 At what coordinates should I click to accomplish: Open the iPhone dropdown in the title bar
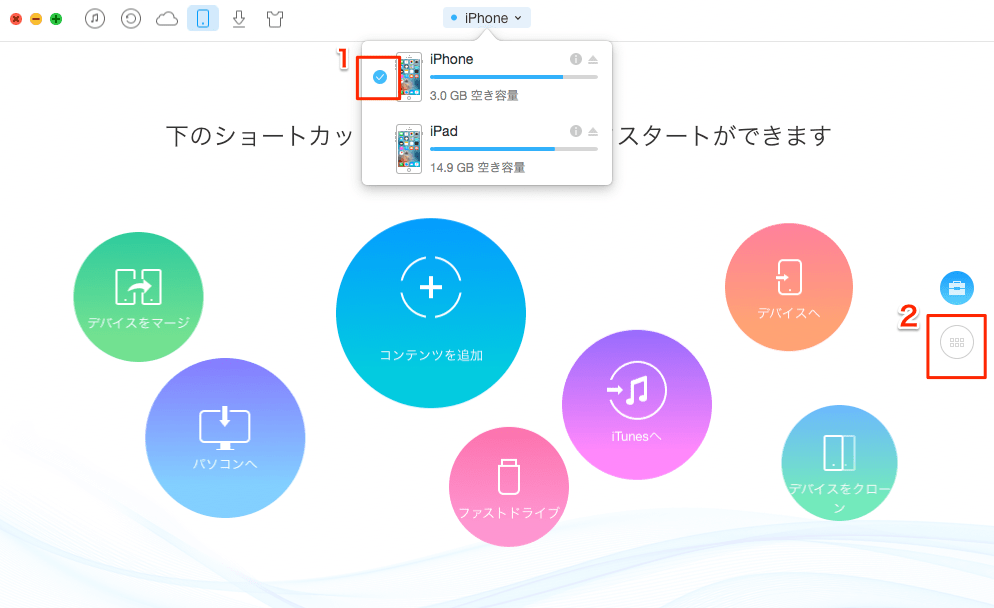486,17
